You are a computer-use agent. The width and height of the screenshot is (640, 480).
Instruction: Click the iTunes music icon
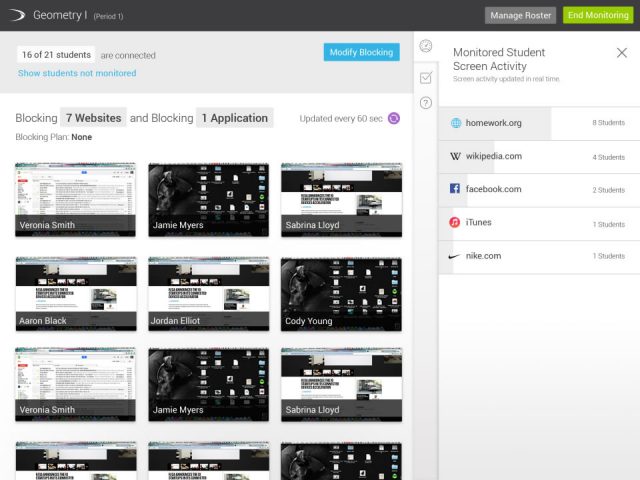click(455, 222)
